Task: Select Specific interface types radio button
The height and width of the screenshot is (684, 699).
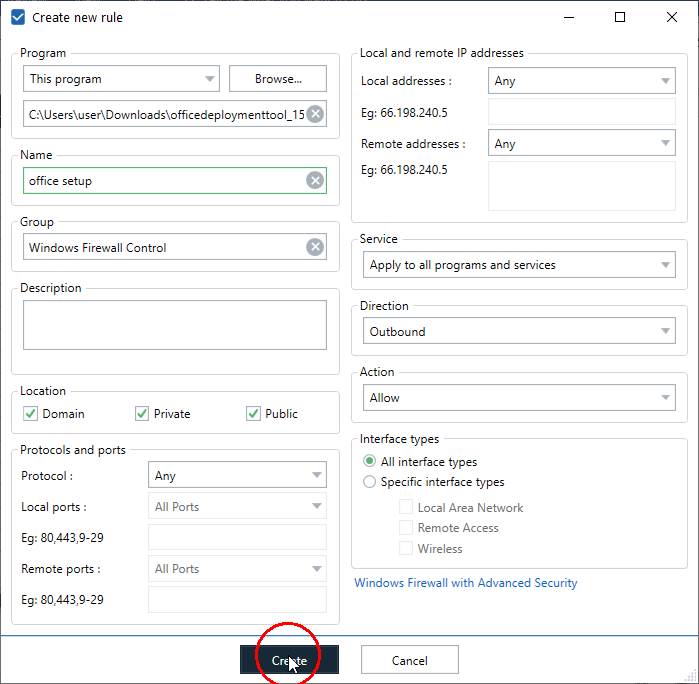Action: pyautogui.click(x=370, y=482)
